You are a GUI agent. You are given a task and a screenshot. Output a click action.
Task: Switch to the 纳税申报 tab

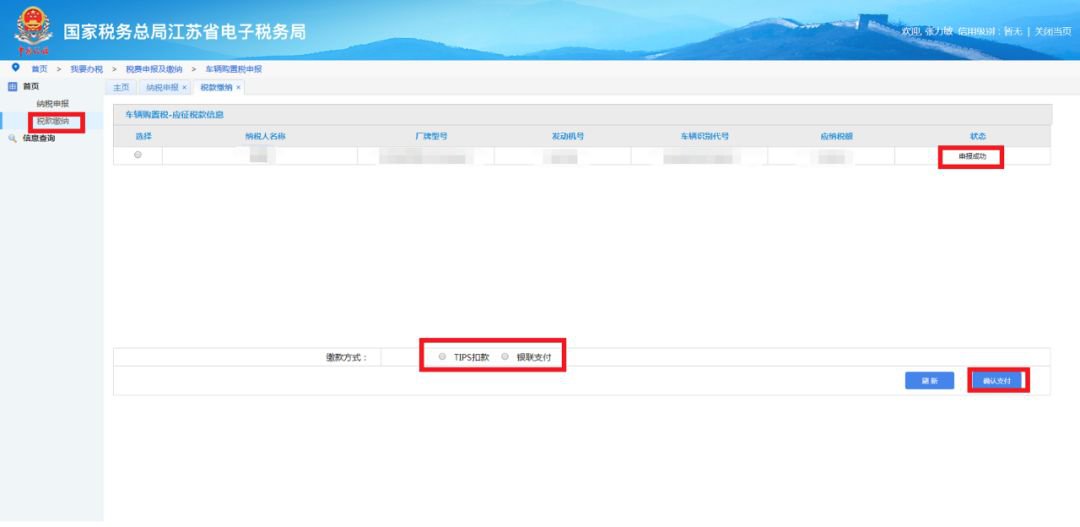160,88
